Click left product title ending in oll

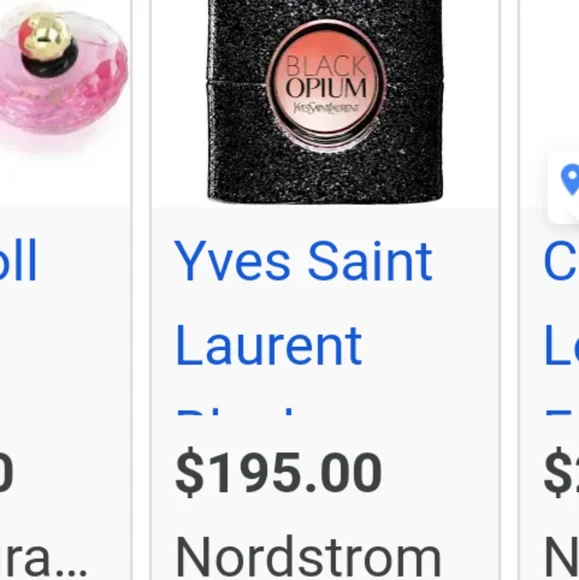(x=18, y=260)
